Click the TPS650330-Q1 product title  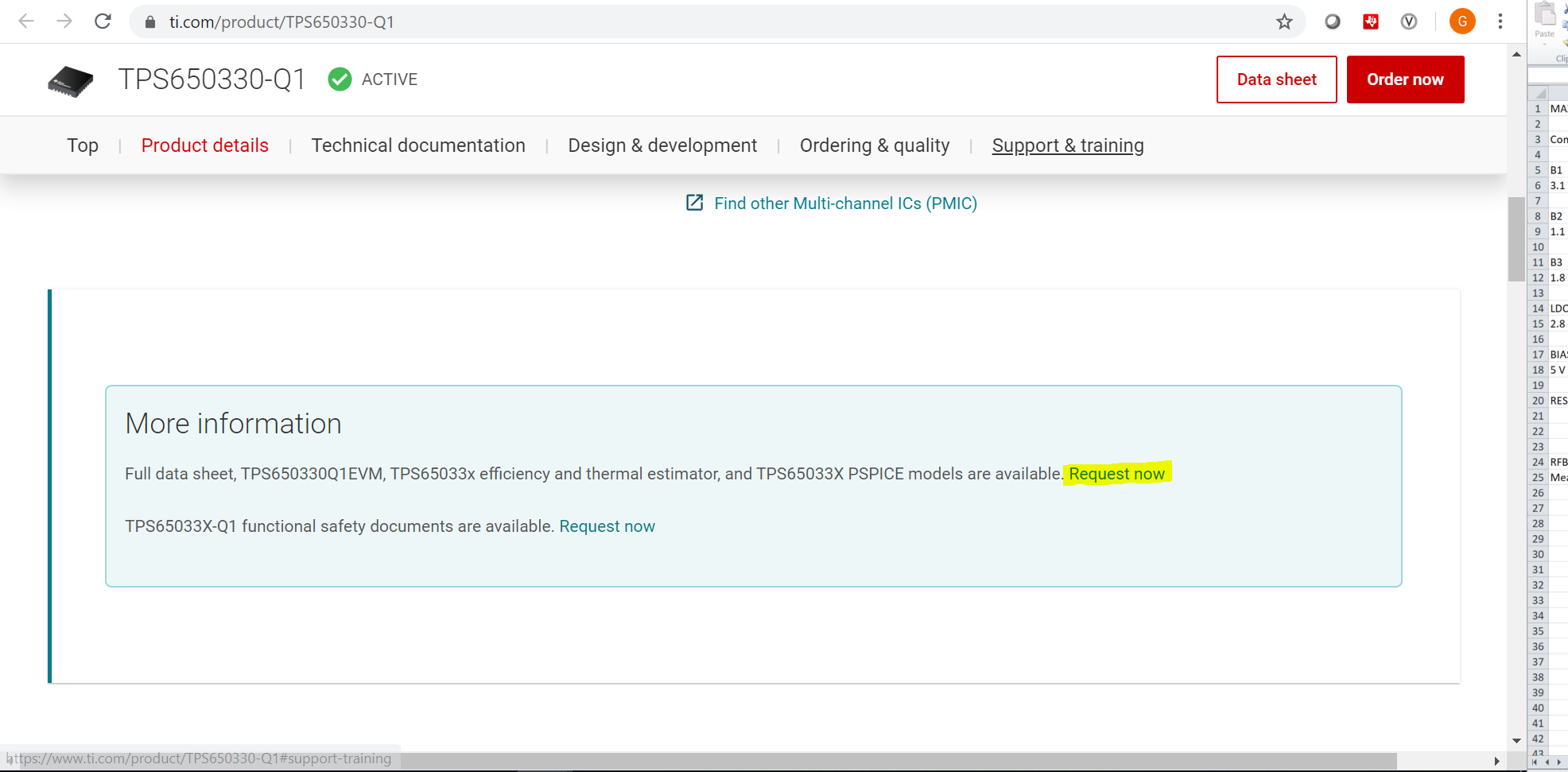click(212, 80)
